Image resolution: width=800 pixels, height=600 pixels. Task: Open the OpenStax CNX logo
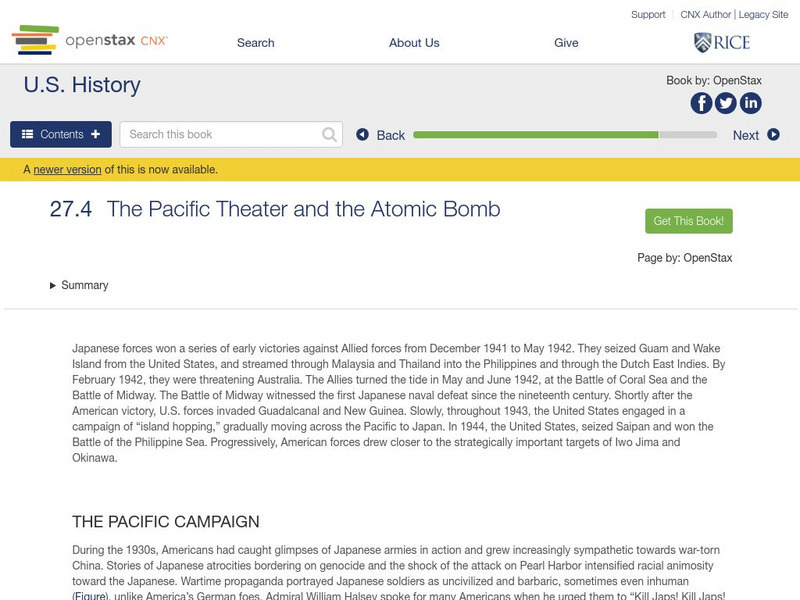tap(90, 41)
